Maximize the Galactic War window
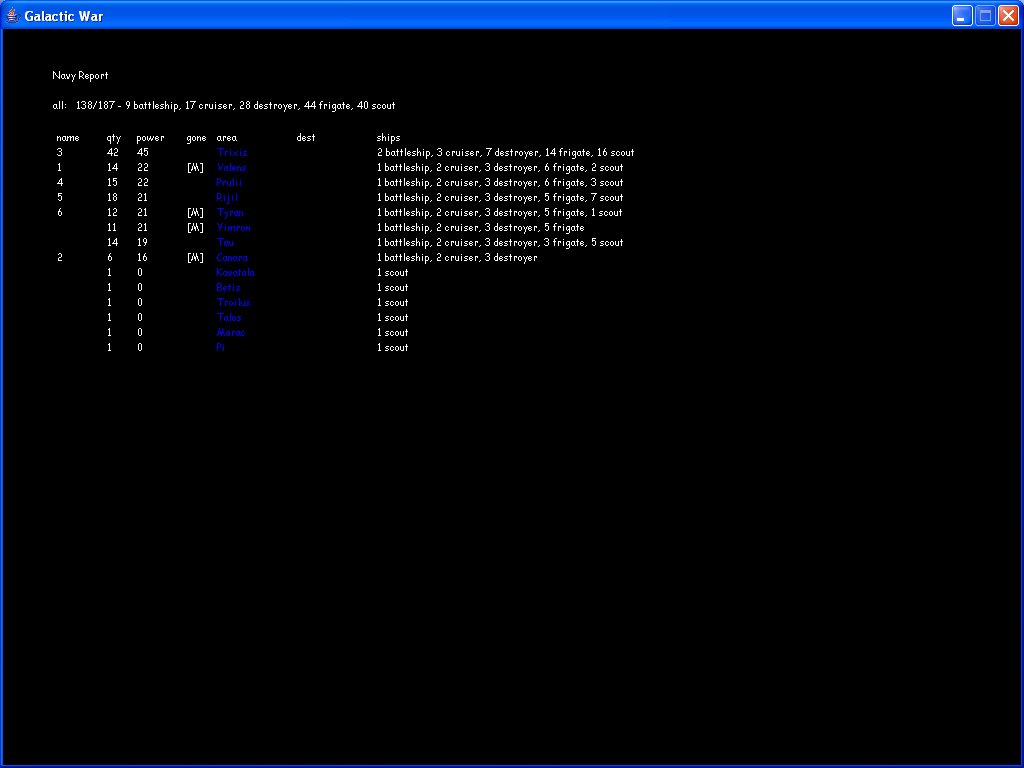Screen dimensions: 1024x768 (x=985, y=16)
